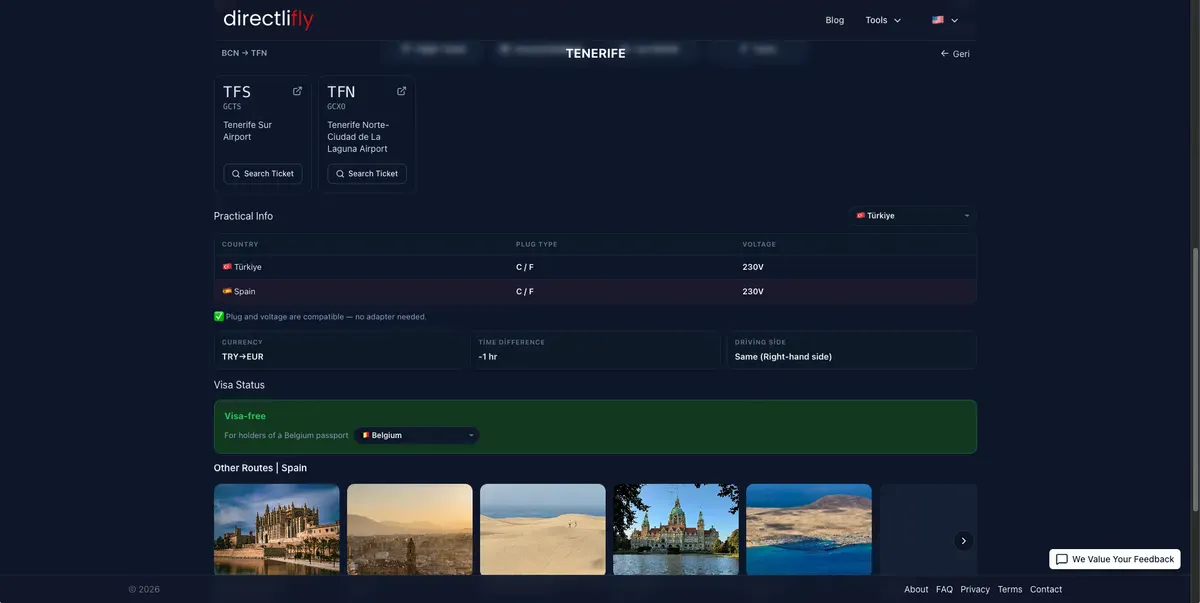Open the FAQ footer link

944,590
